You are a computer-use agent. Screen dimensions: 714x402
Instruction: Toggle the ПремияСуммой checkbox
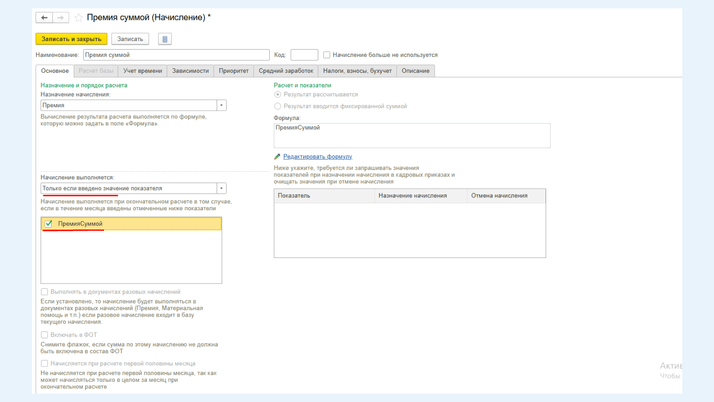(x=49, y=224)
